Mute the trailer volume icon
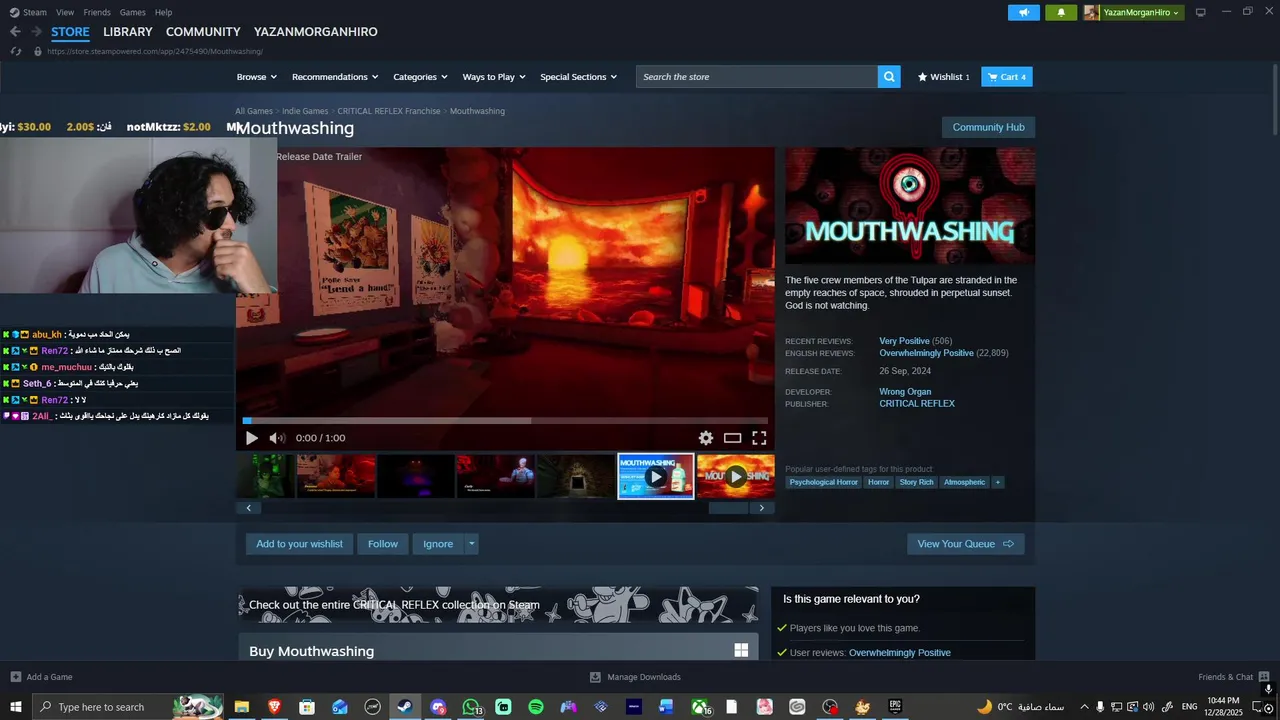Image resolution: width=1280 pixels, height=720 pixels. (x=277, y=438)
